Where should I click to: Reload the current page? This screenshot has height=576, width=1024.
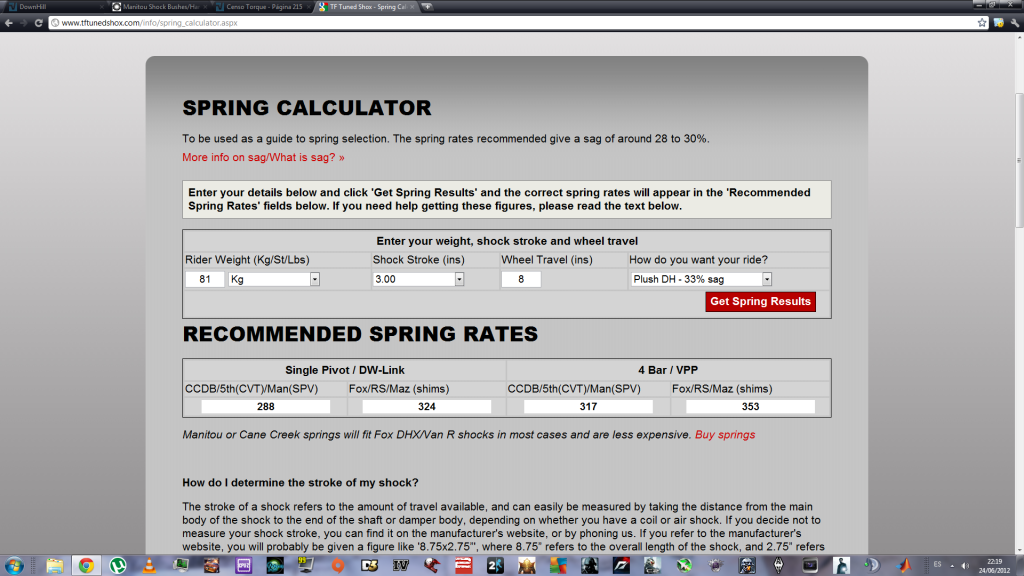(39, 23)
